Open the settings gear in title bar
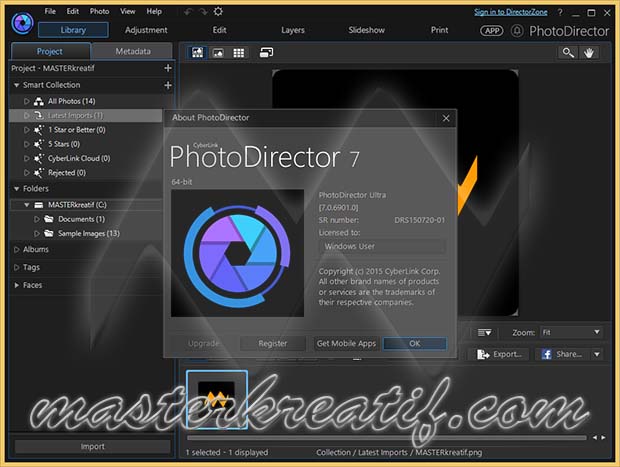 pos(218,12)
